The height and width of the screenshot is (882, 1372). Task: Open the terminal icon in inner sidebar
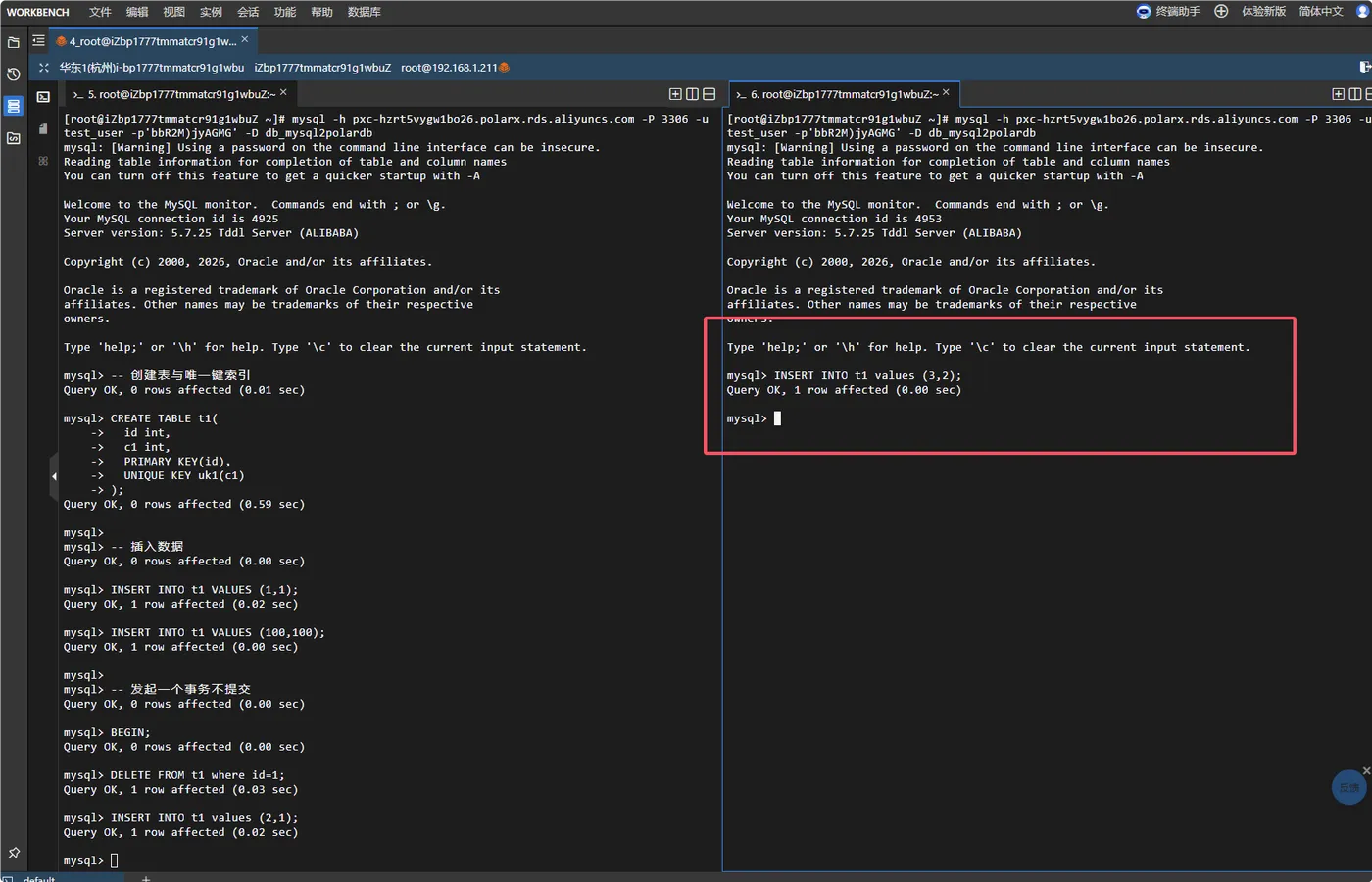pos(43,97)
